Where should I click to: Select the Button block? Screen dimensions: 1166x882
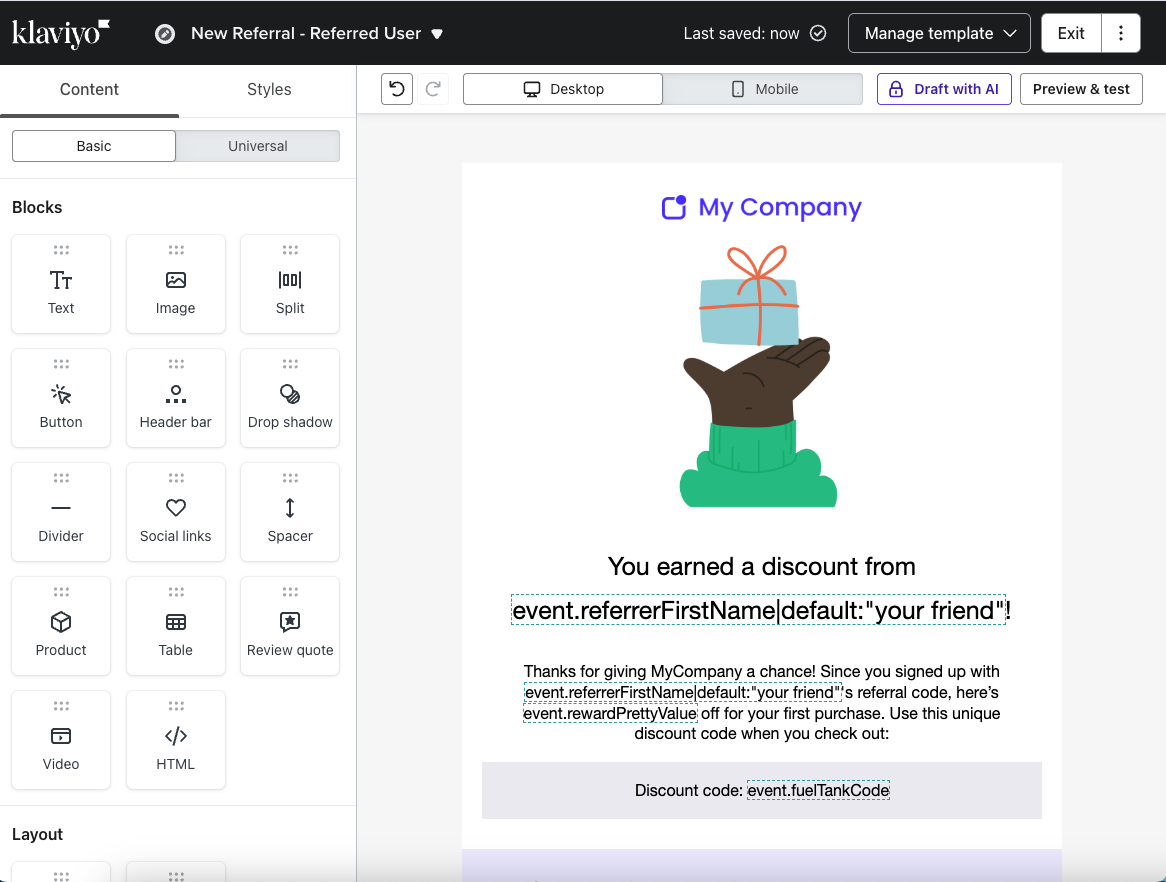61,398
